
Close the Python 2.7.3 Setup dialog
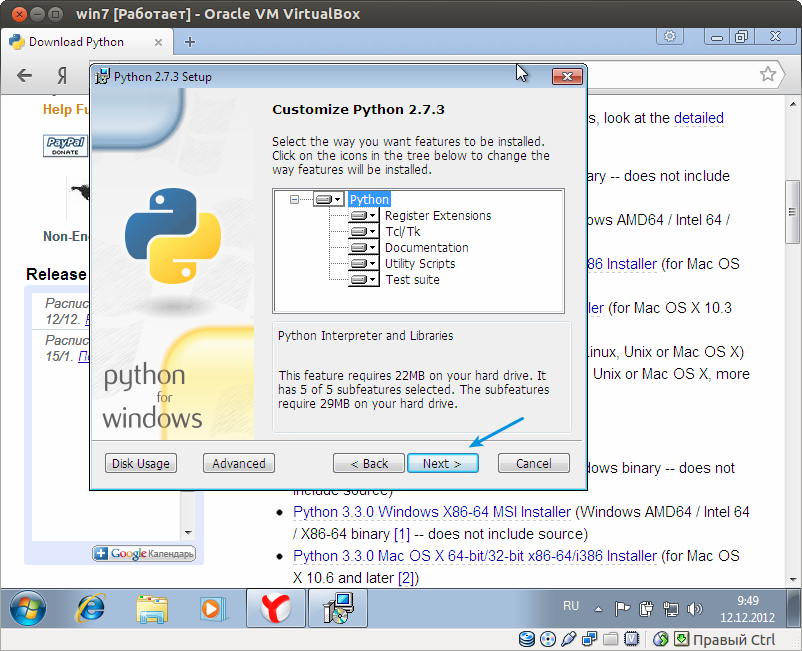[567, 77]
